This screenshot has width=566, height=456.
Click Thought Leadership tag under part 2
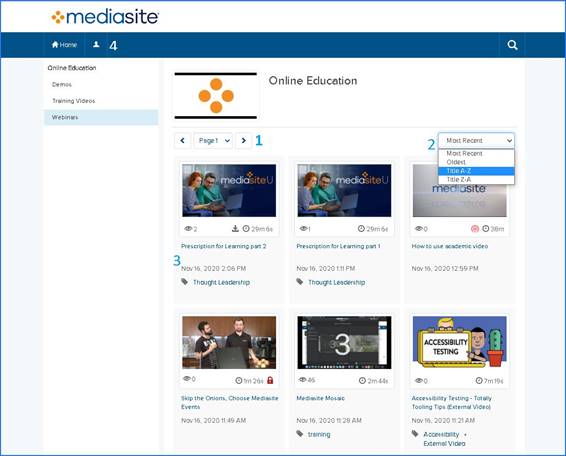[221, 282]
